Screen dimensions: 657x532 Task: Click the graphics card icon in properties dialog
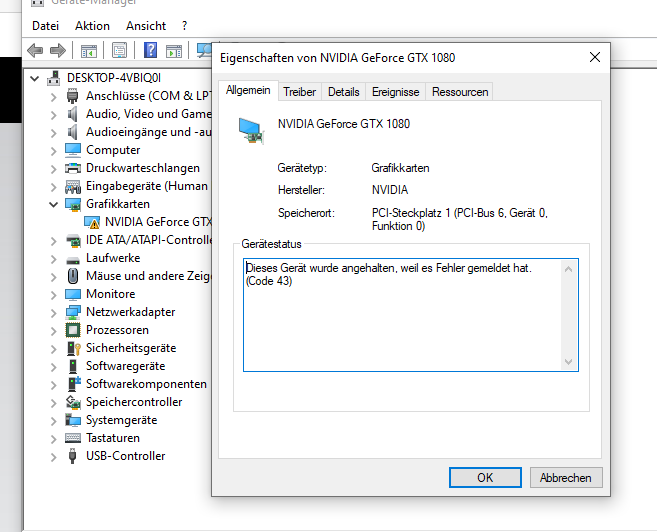click(x=251, y=131)
